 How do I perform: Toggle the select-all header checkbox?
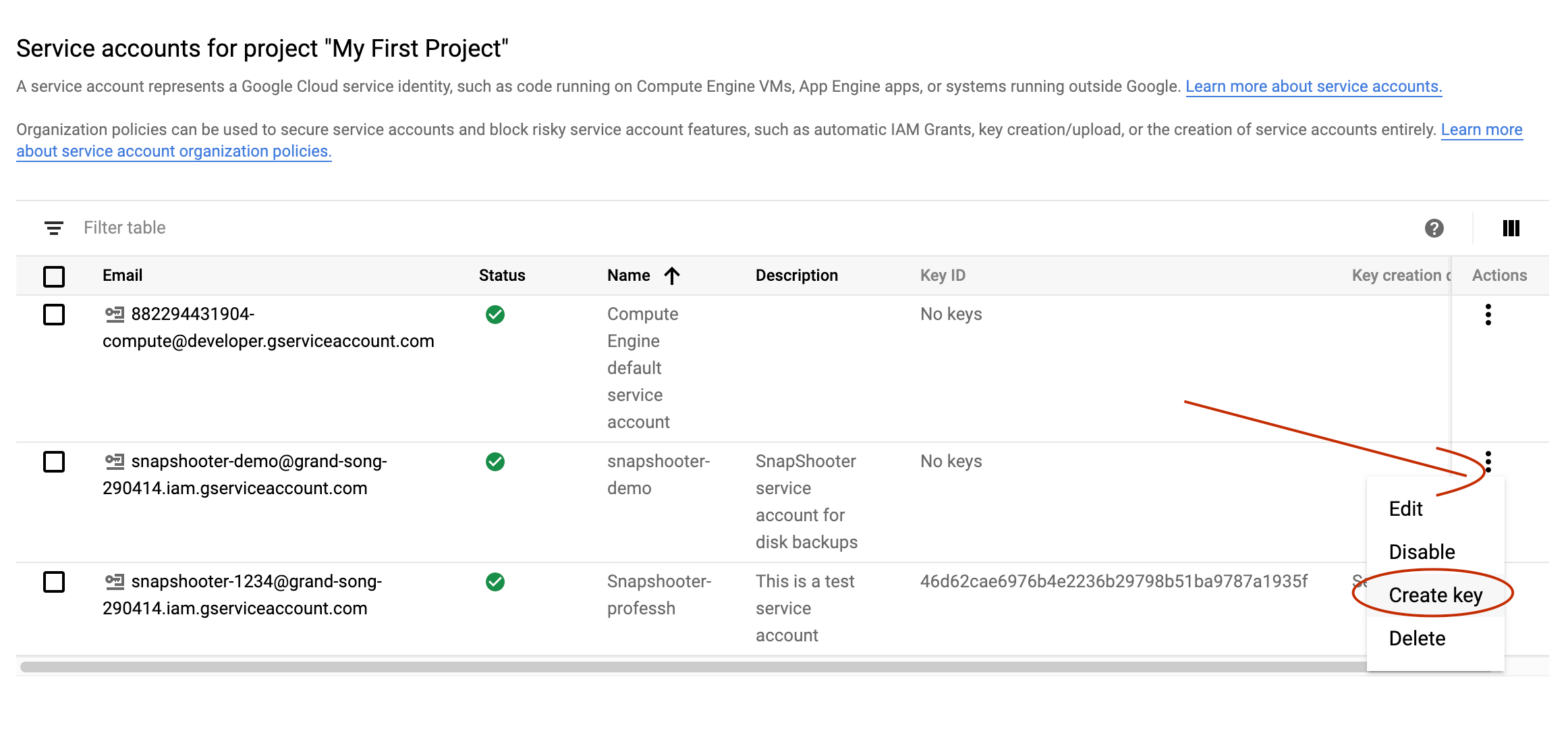(x=54, y=276)
